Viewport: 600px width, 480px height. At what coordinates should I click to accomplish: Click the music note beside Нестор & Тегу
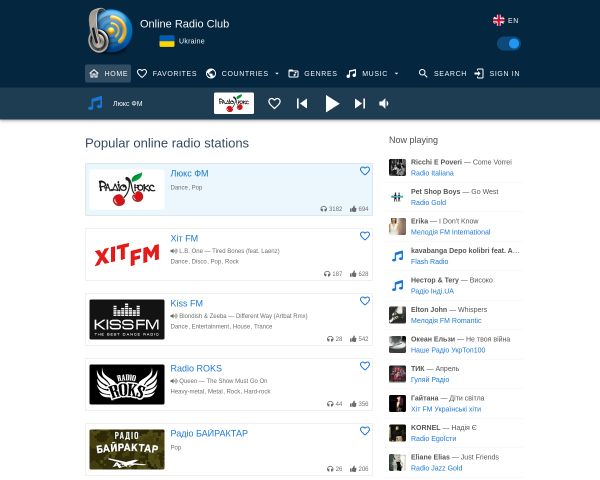click(x=397, y=285)
